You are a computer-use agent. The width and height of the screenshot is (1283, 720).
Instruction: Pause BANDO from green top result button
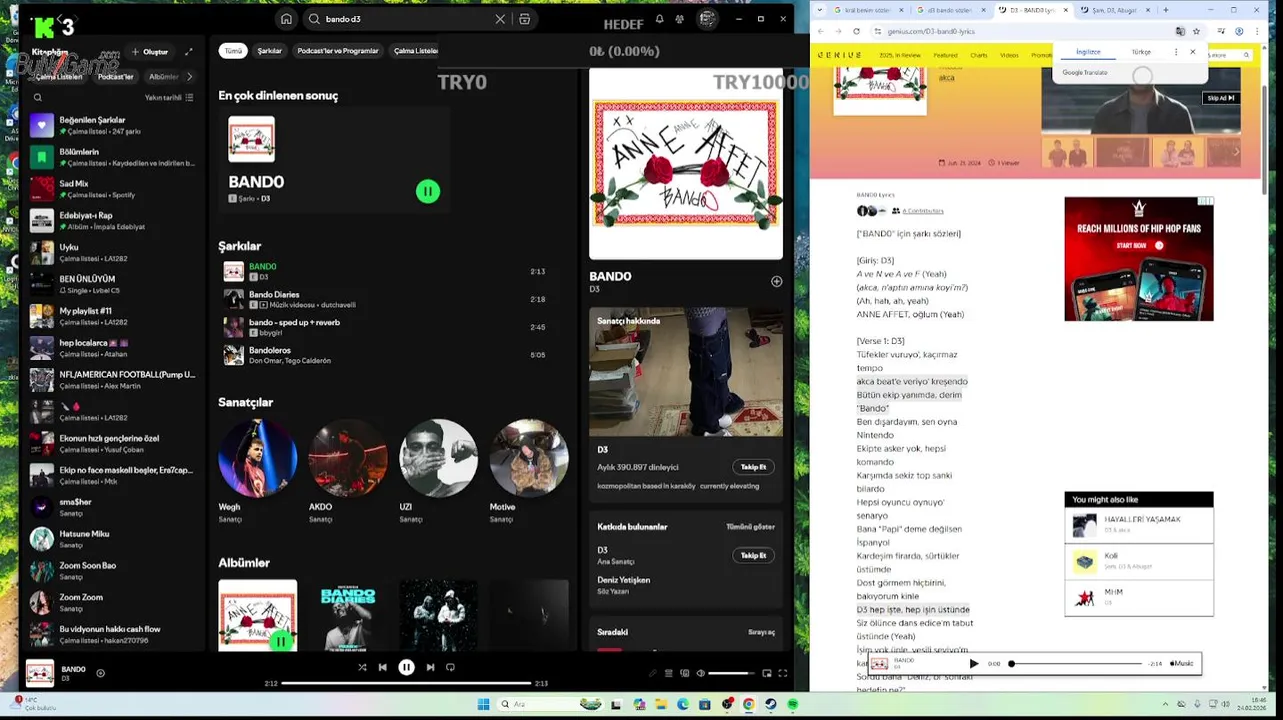click(x=428, y=191)
